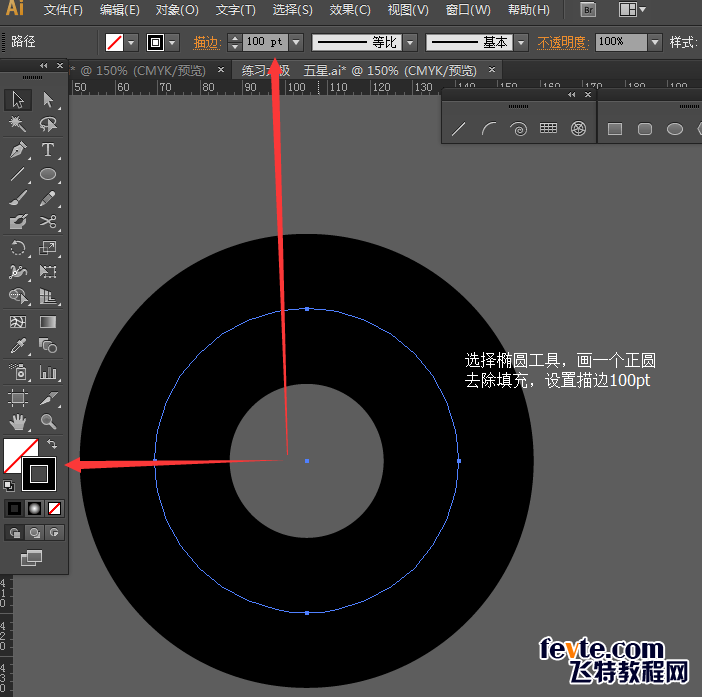Open the stroke color dropdown in control bar

172,43
